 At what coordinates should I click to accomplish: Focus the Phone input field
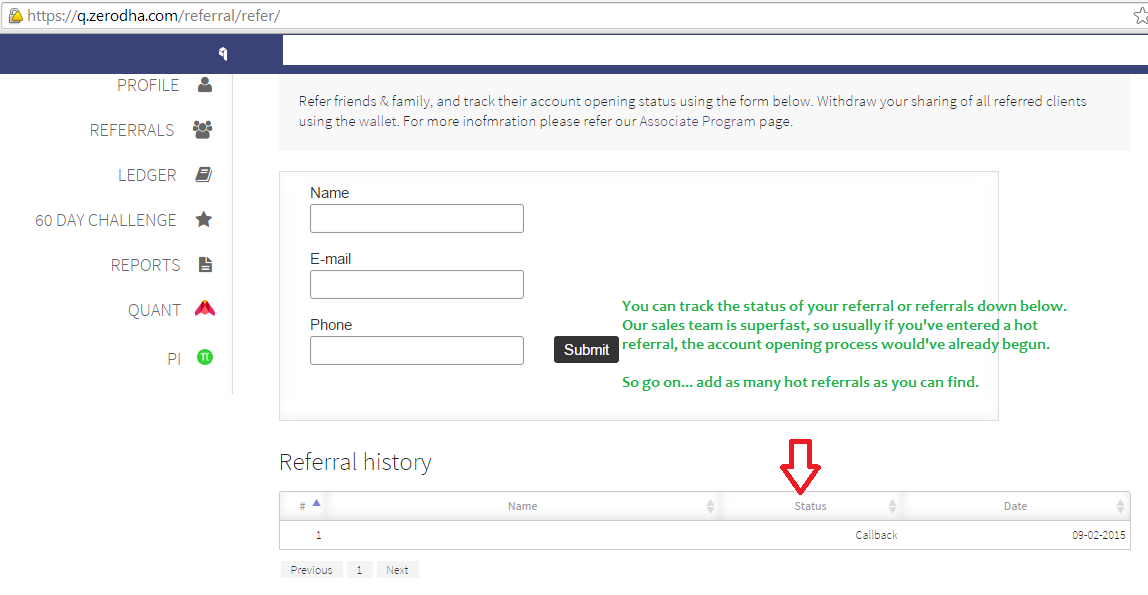coord(417,351)
